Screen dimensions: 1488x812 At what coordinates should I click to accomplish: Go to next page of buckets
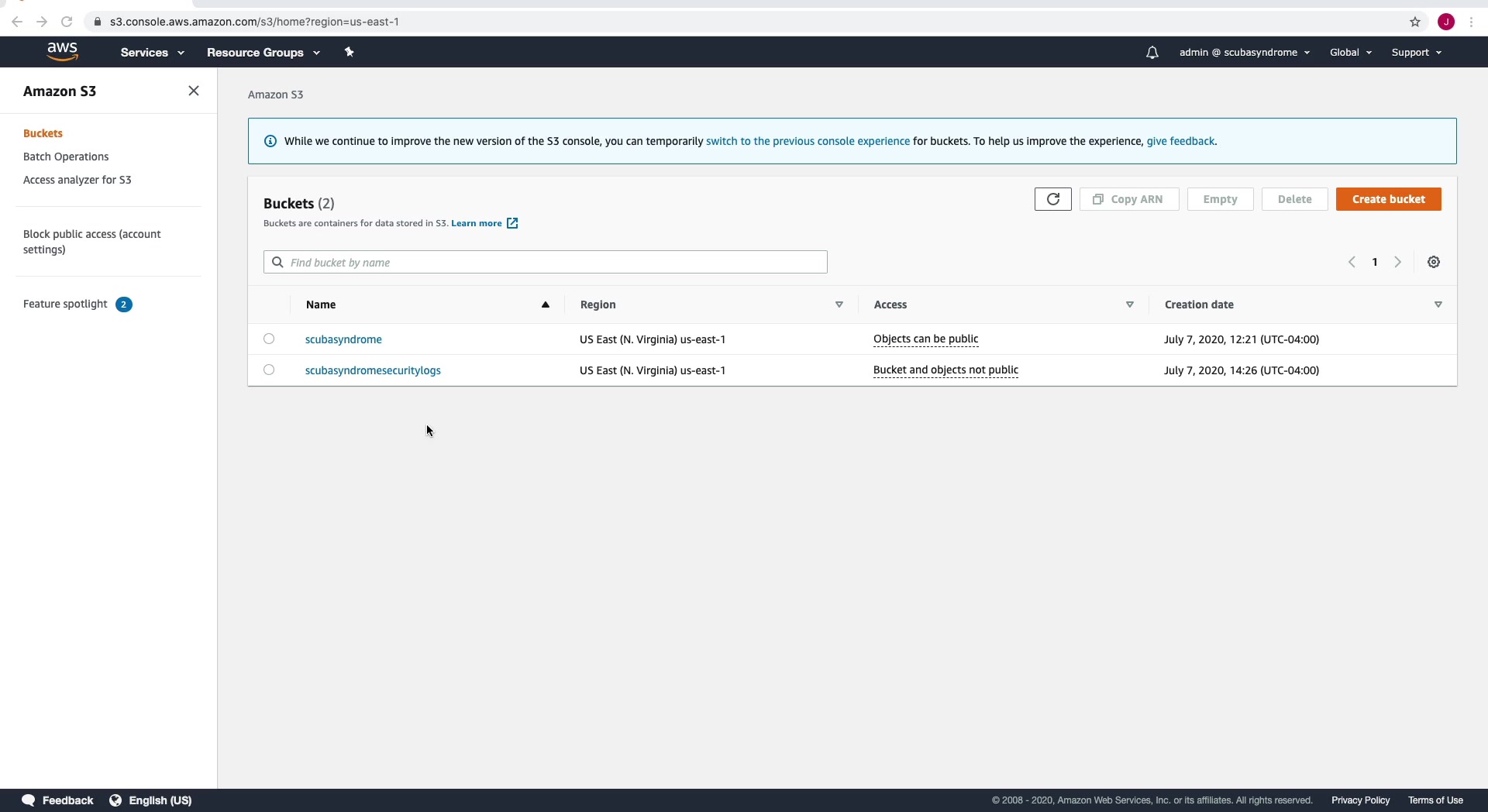1398,262
